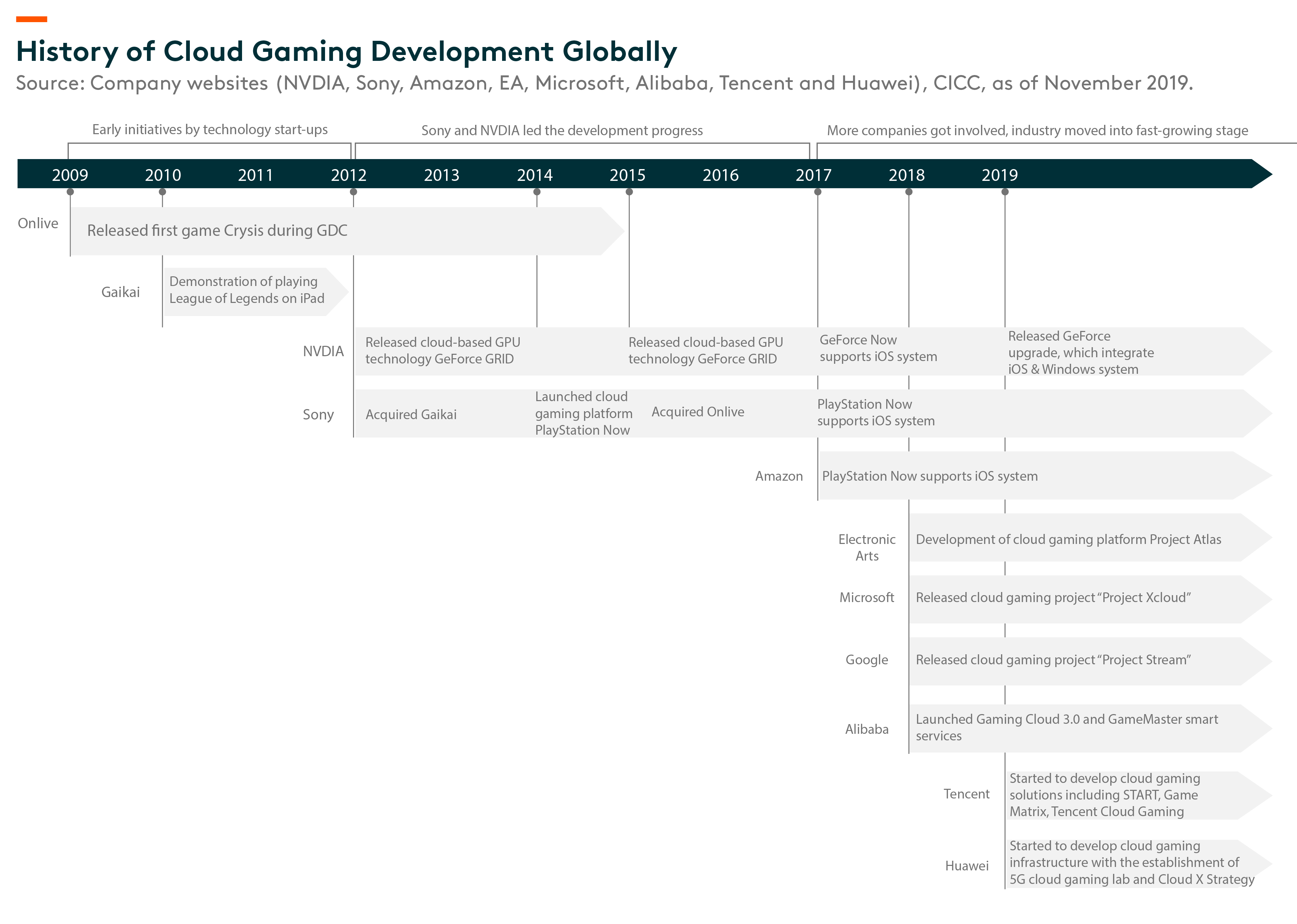
Task: Click Huawei's '5G cloud gaming lab' entry
Action: (1131, 862)
